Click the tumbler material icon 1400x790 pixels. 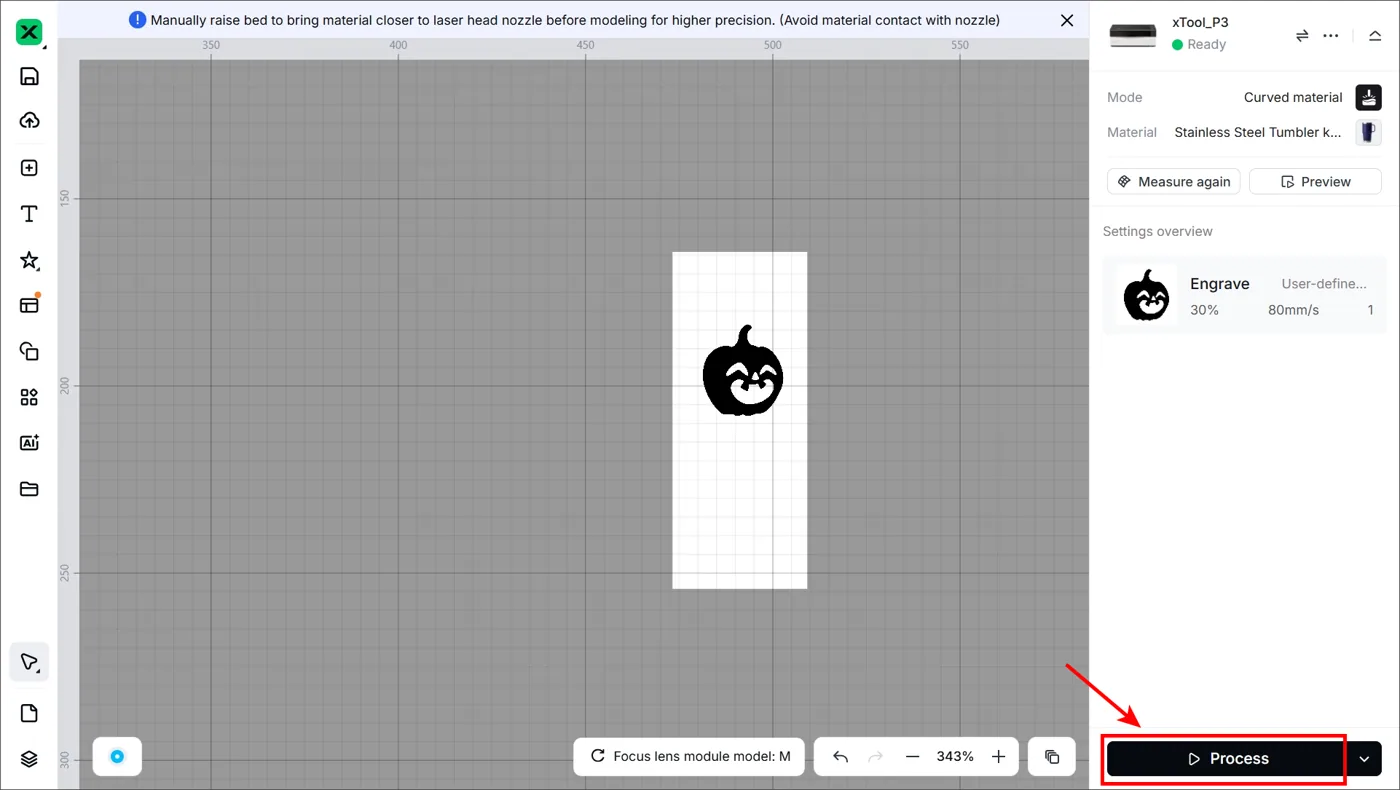click(1368, 132)
